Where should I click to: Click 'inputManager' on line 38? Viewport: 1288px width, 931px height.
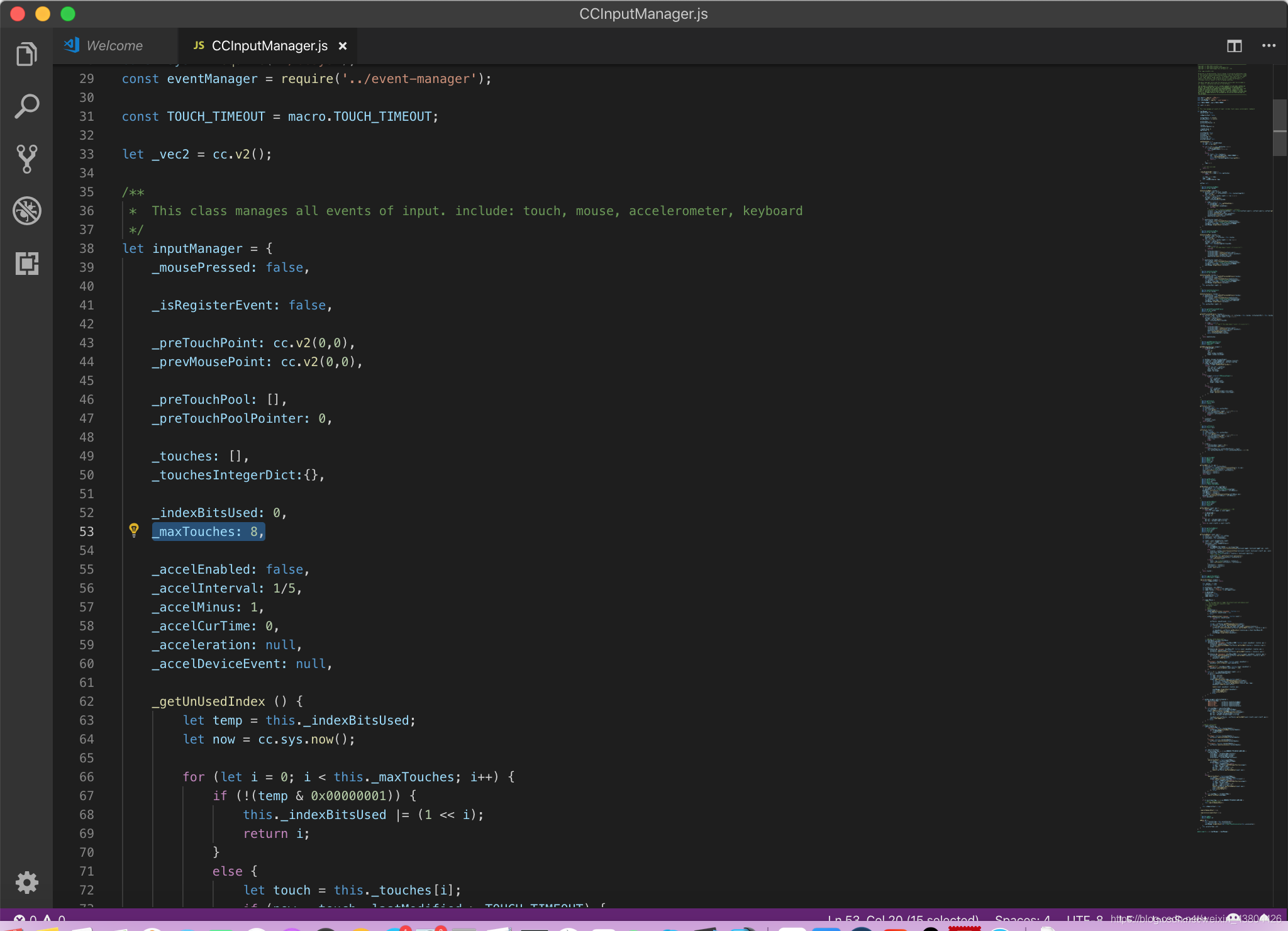coord(197,248)
